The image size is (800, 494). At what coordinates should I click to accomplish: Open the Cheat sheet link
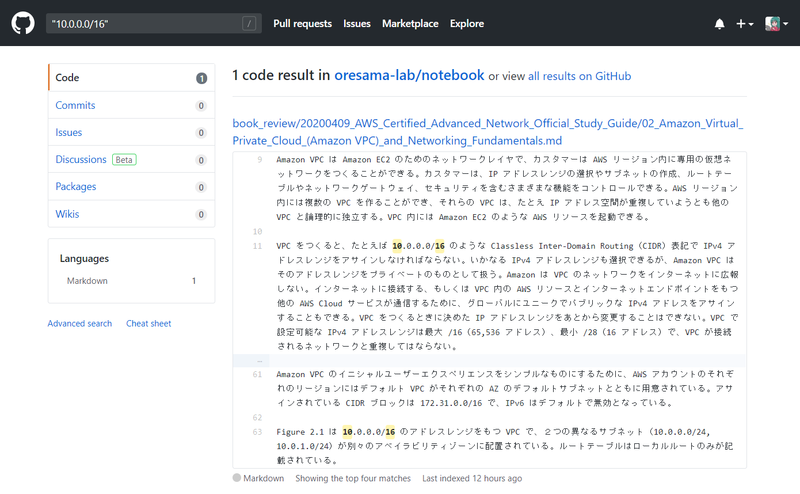coord(148,324)
